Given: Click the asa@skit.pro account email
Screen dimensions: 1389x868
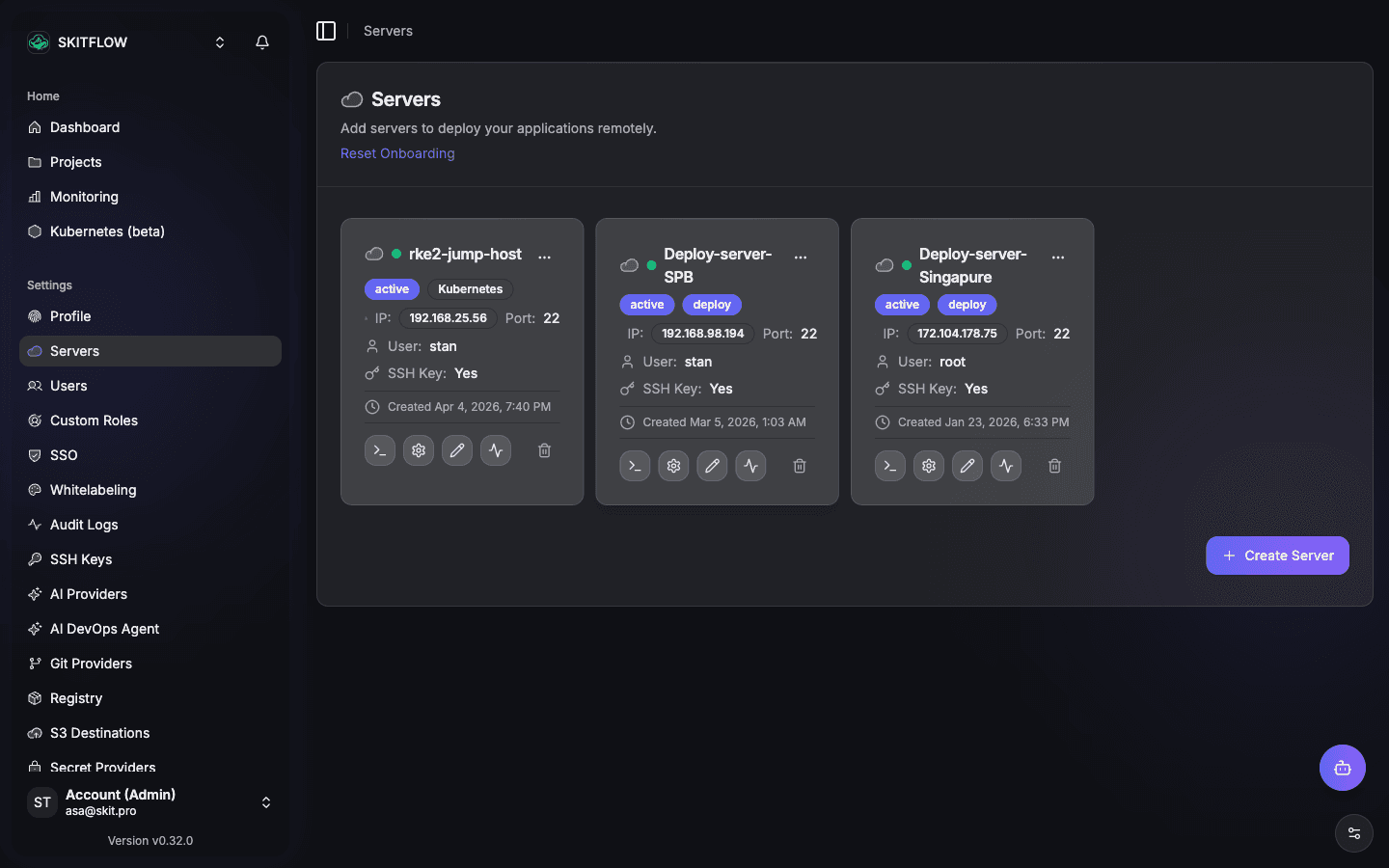Looking at the screenshot, I should coord(101,811).
